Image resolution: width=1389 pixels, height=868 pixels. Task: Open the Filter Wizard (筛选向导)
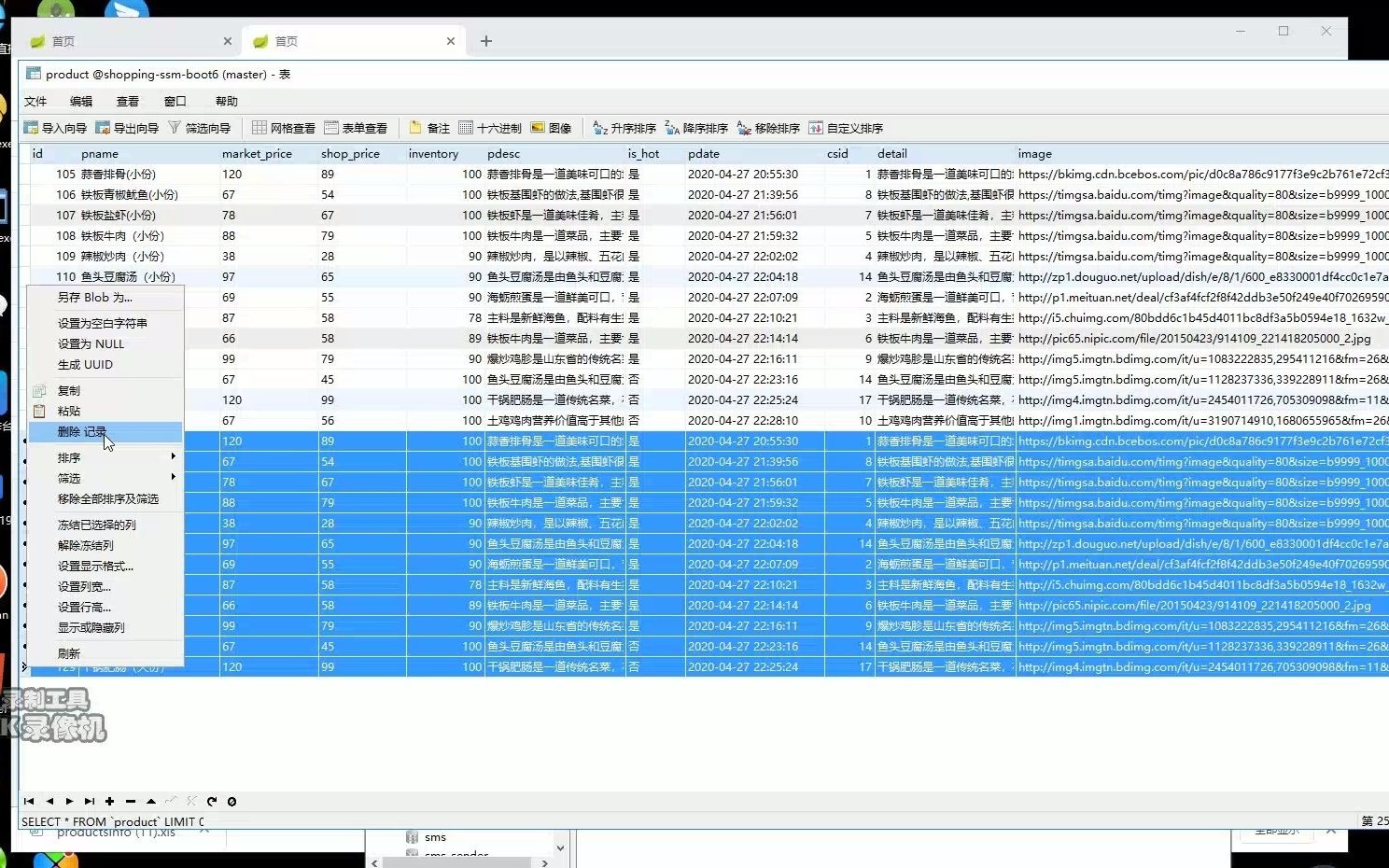pos(199,128)
